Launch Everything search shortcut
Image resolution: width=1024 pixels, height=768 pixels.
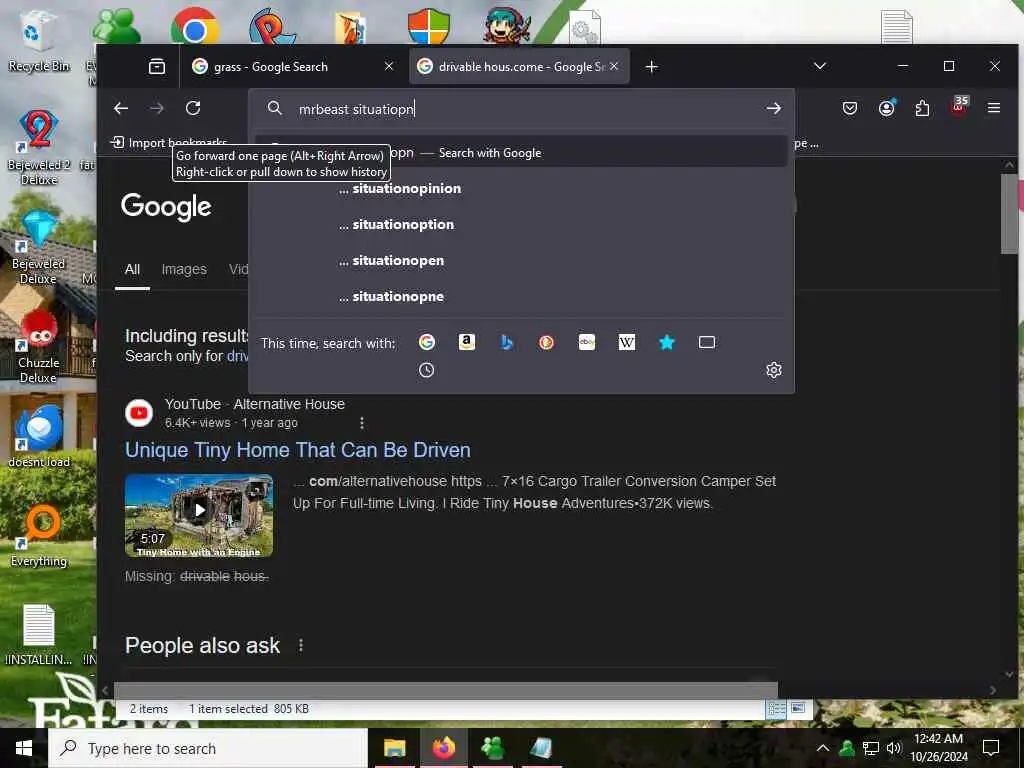[x=39, y=536]
